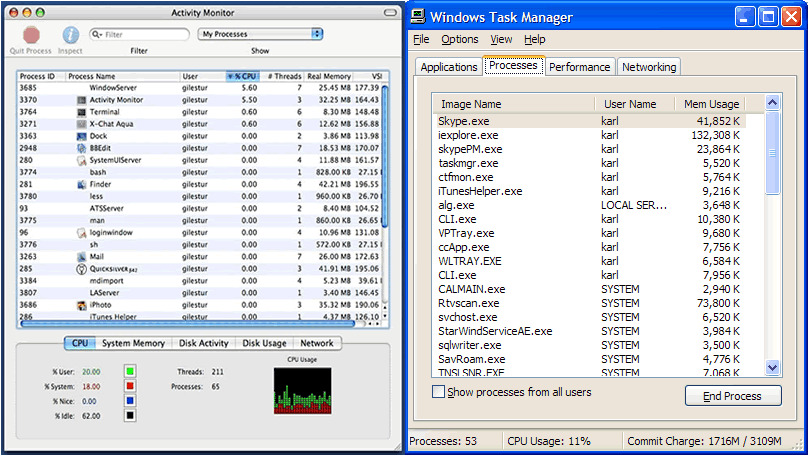The width and height of the screenshot is (808, 455).
Task: Sort by the % CPU column
Action: [242, 76]
